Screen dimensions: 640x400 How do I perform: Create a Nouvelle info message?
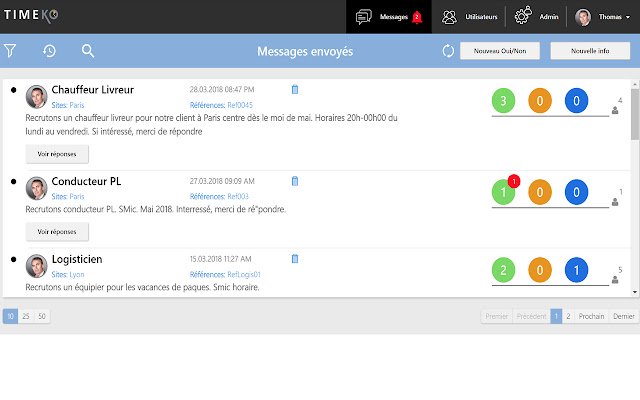590,51
